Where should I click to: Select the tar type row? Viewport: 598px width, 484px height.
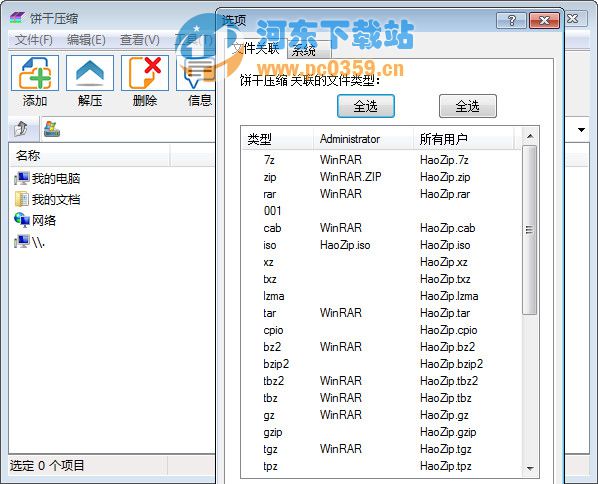click(381, 313)
